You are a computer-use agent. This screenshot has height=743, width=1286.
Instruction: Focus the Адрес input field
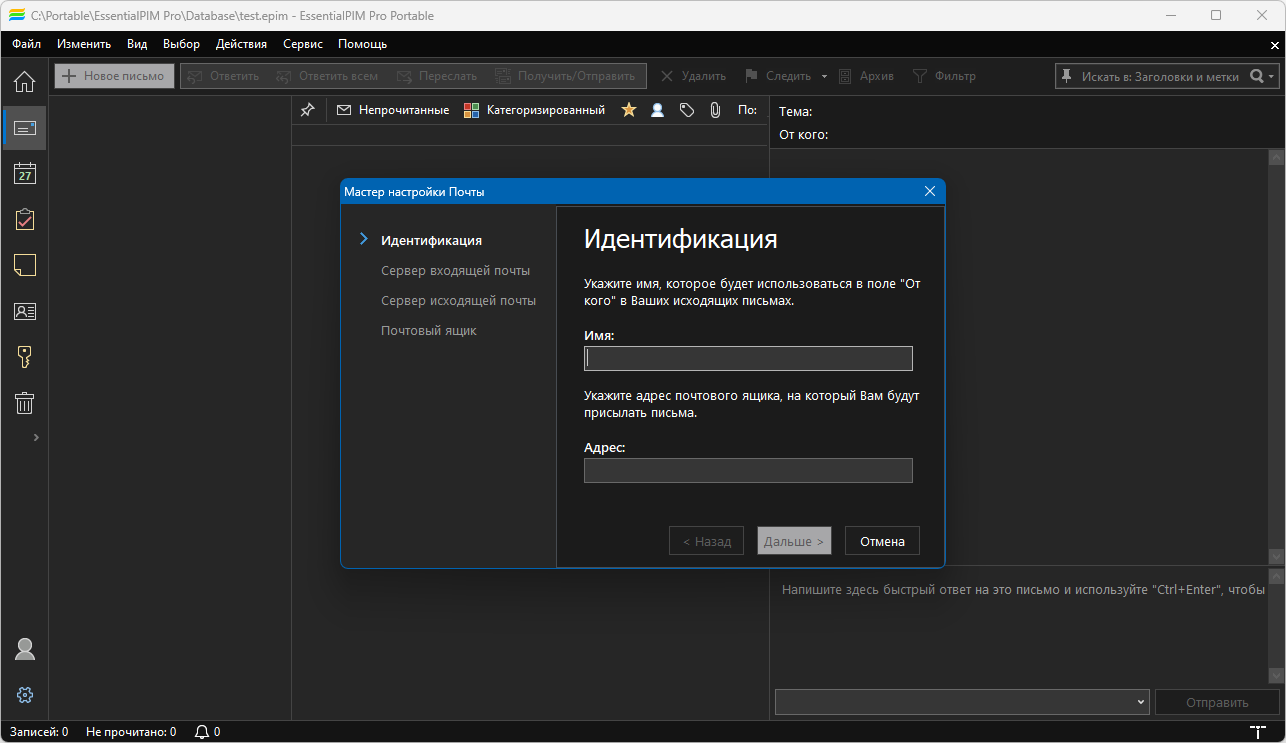[x=748, y=470]
